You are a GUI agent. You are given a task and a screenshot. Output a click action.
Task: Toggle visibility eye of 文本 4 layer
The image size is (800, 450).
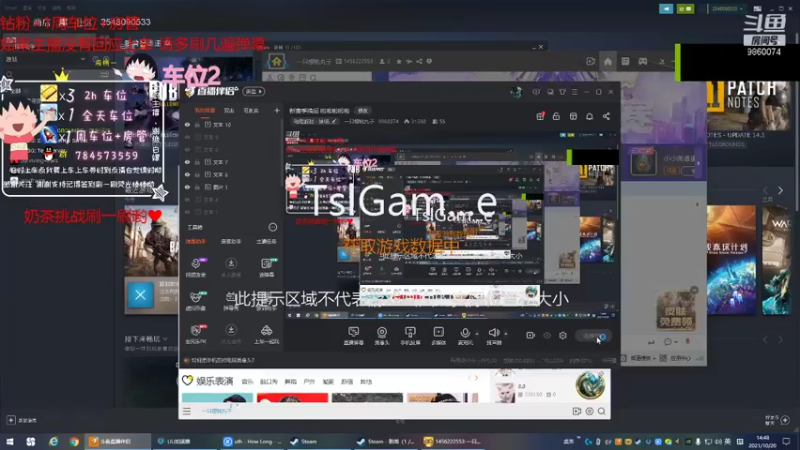(187, 199)
